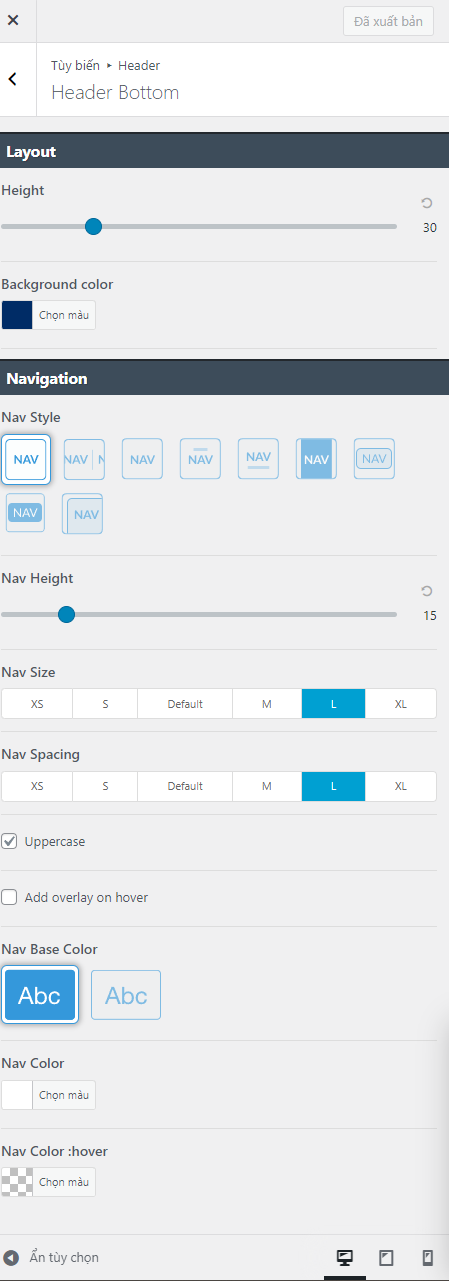
Task: Collapse panel via Ẩn tùy chọn
Action: point(51,1257)
